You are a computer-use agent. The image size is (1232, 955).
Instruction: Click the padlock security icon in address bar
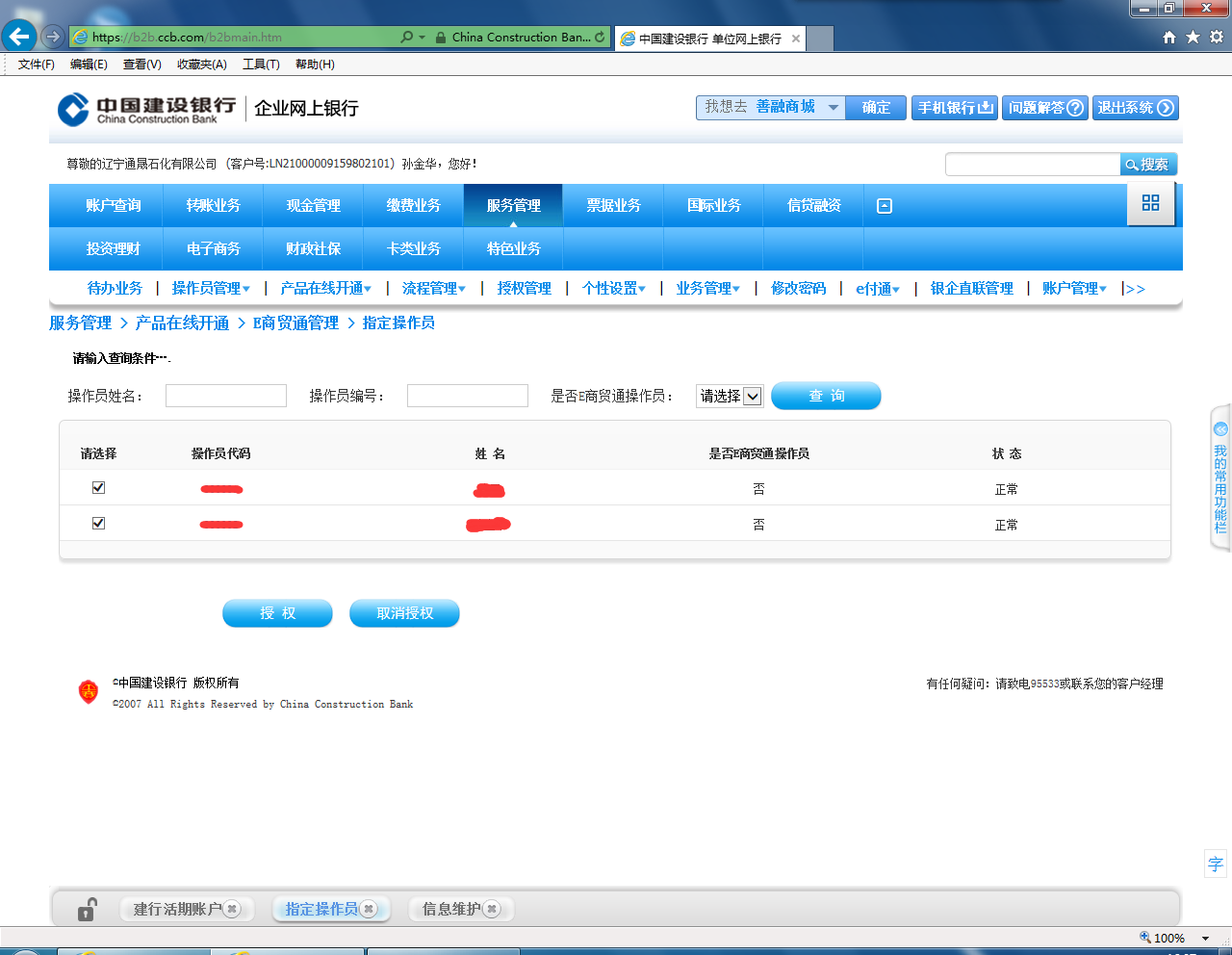440,37
